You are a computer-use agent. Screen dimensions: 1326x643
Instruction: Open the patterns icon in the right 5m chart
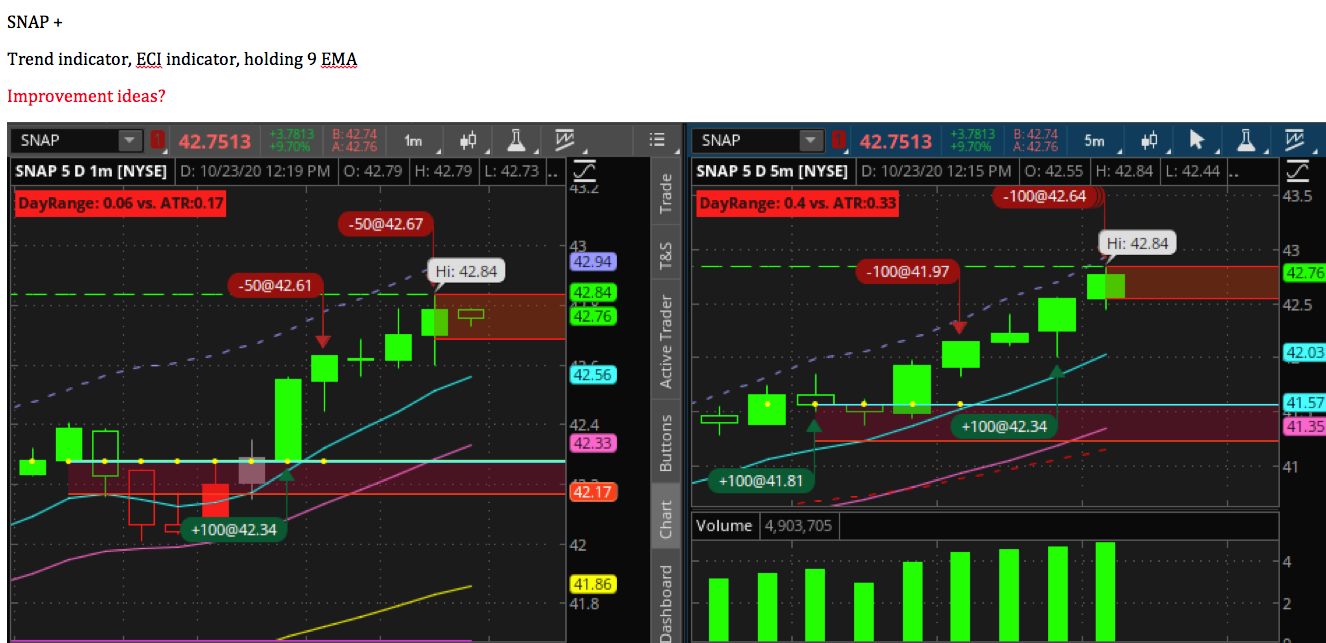(x=1295, y=141)
